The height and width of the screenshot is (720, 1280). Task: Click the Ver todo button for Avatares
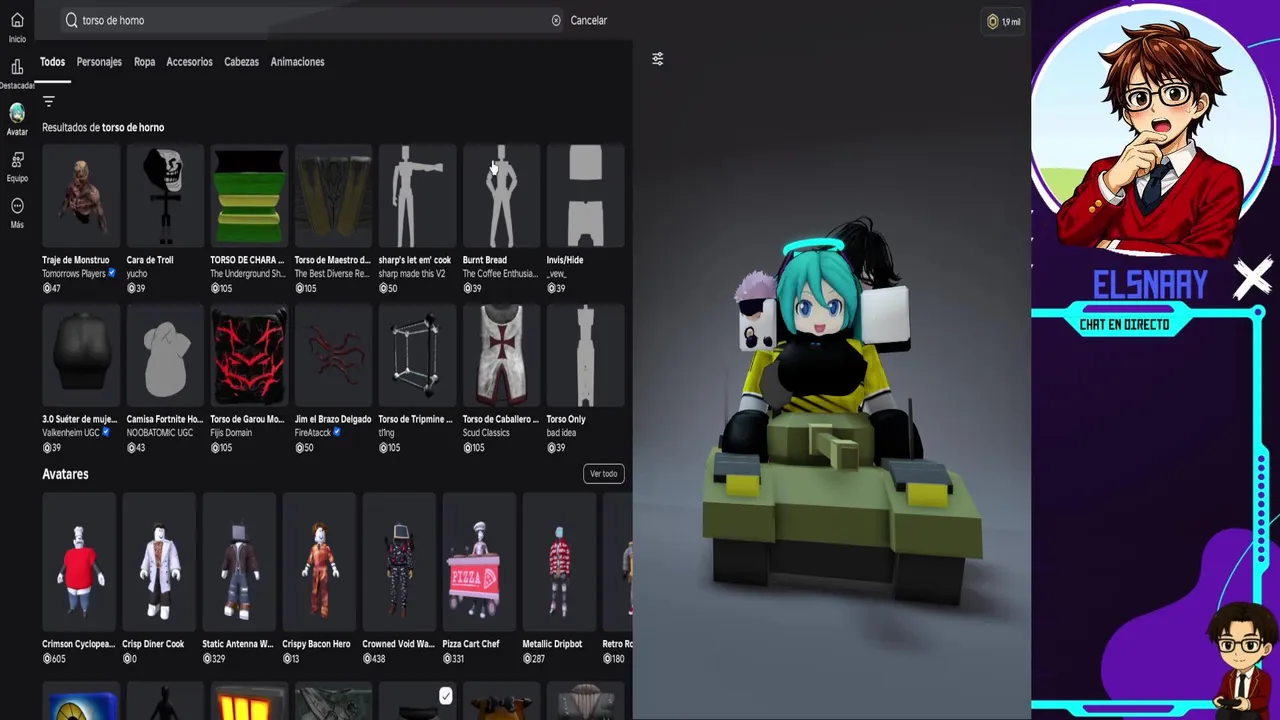(x=604, y=474)
